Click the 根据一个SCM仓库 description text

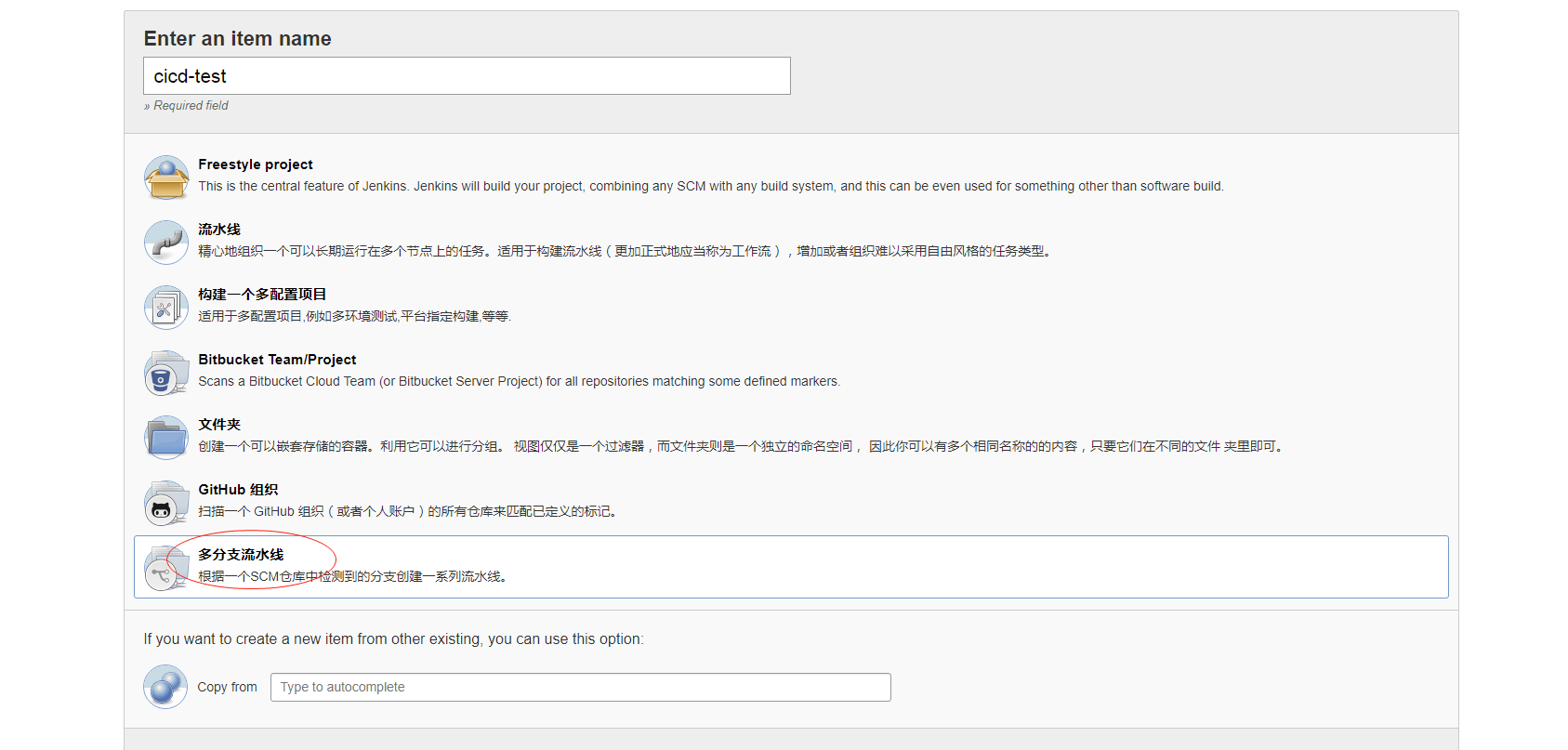click(356, 576)
